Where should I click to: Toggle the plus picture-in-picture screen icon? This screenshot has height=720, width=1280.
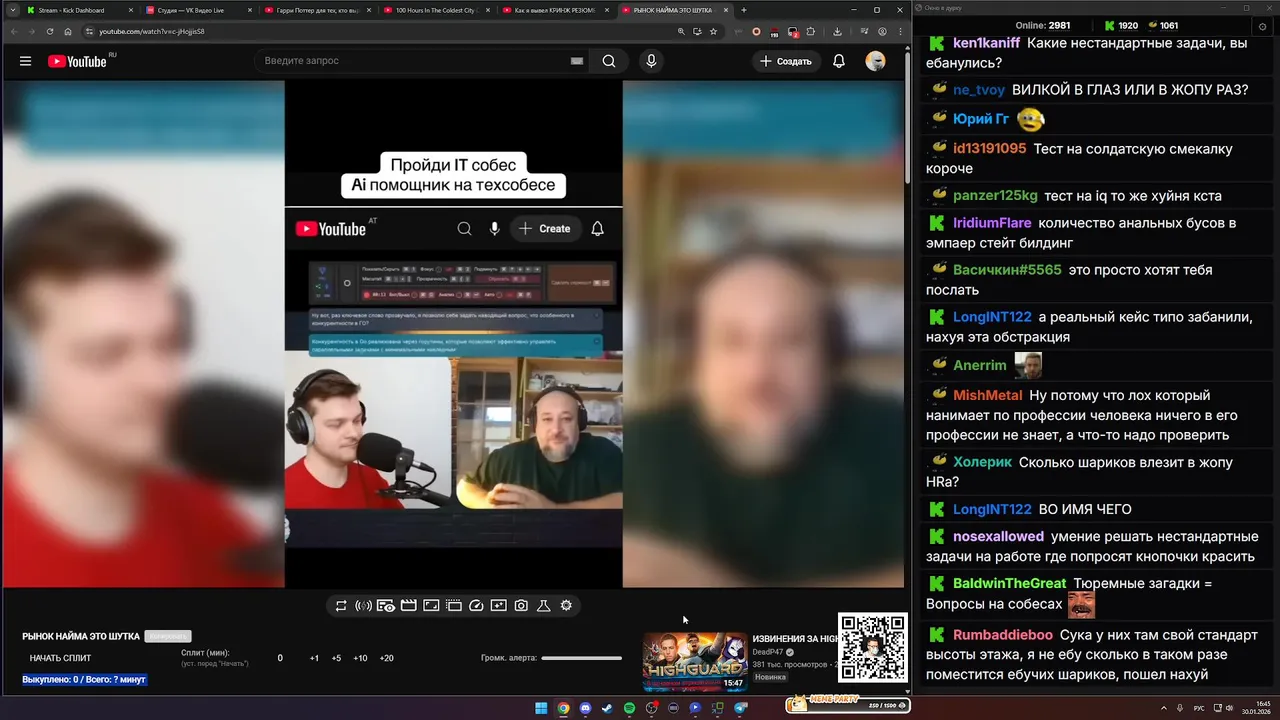click(x=499, y=605)
